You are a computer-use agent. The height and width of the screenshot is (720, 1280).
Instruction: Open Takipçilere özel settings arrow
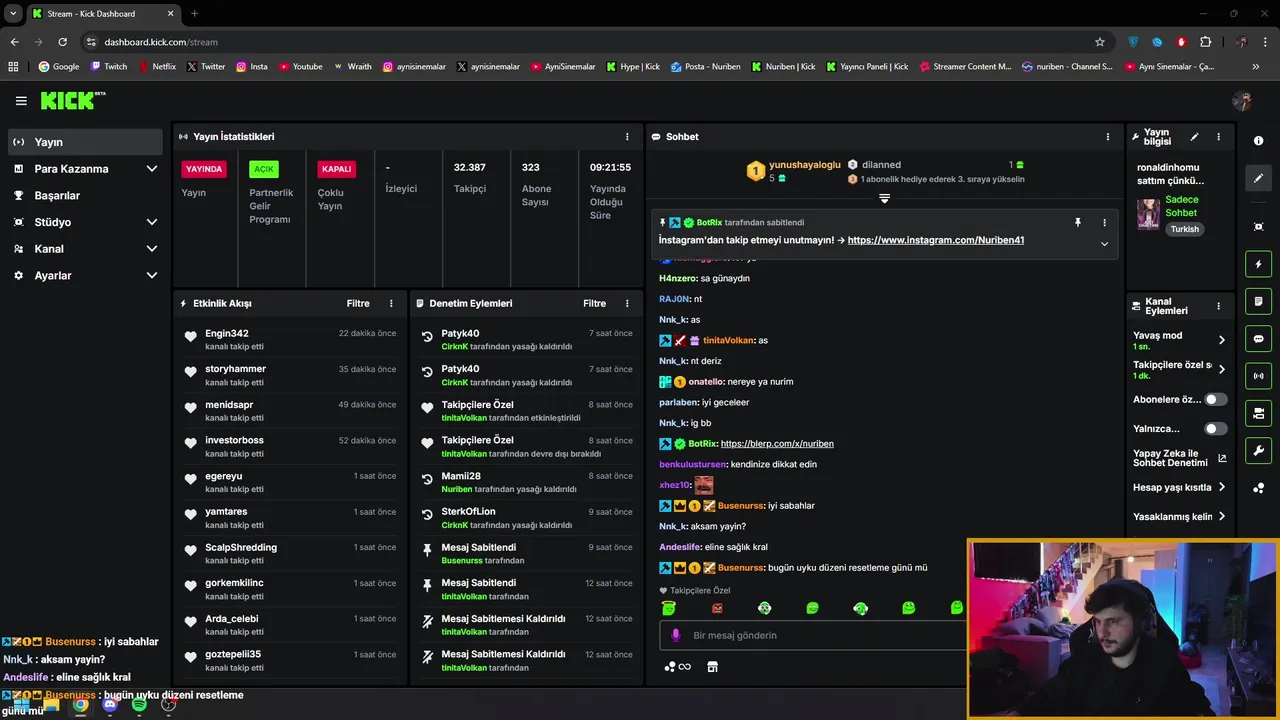pyautogui.click(x=1222, y=369)
